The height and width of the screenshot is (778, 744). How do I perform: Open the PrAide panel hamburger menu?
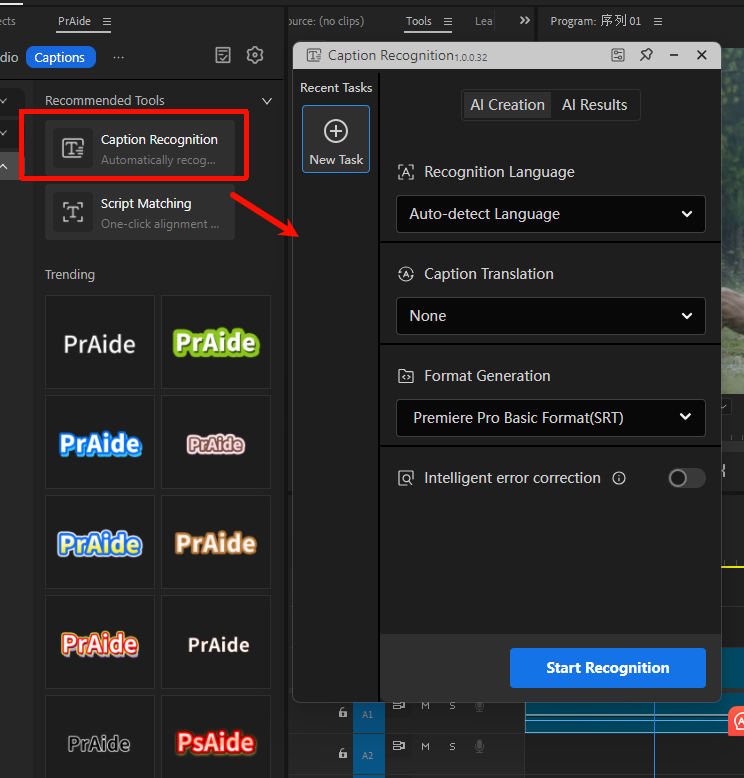[x=107, y=21]
